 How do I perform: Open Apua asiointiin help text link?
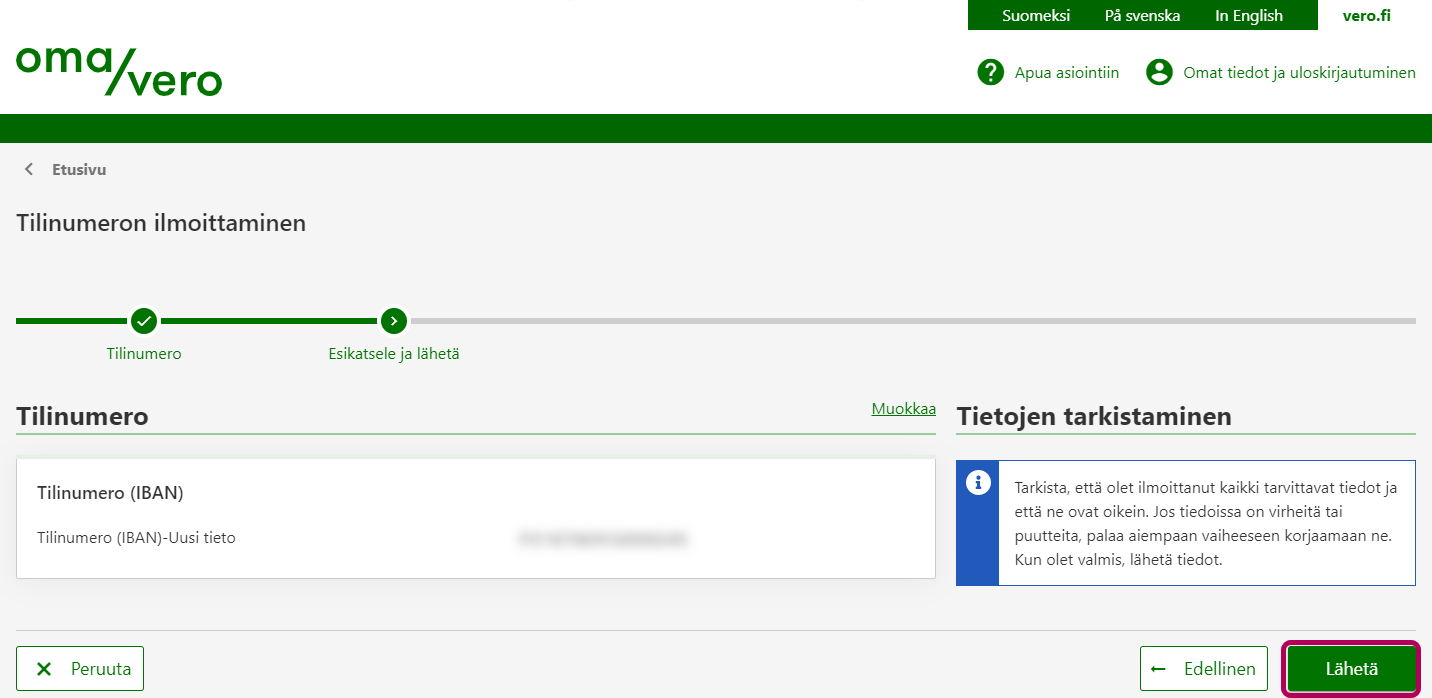coord(1066,72)
